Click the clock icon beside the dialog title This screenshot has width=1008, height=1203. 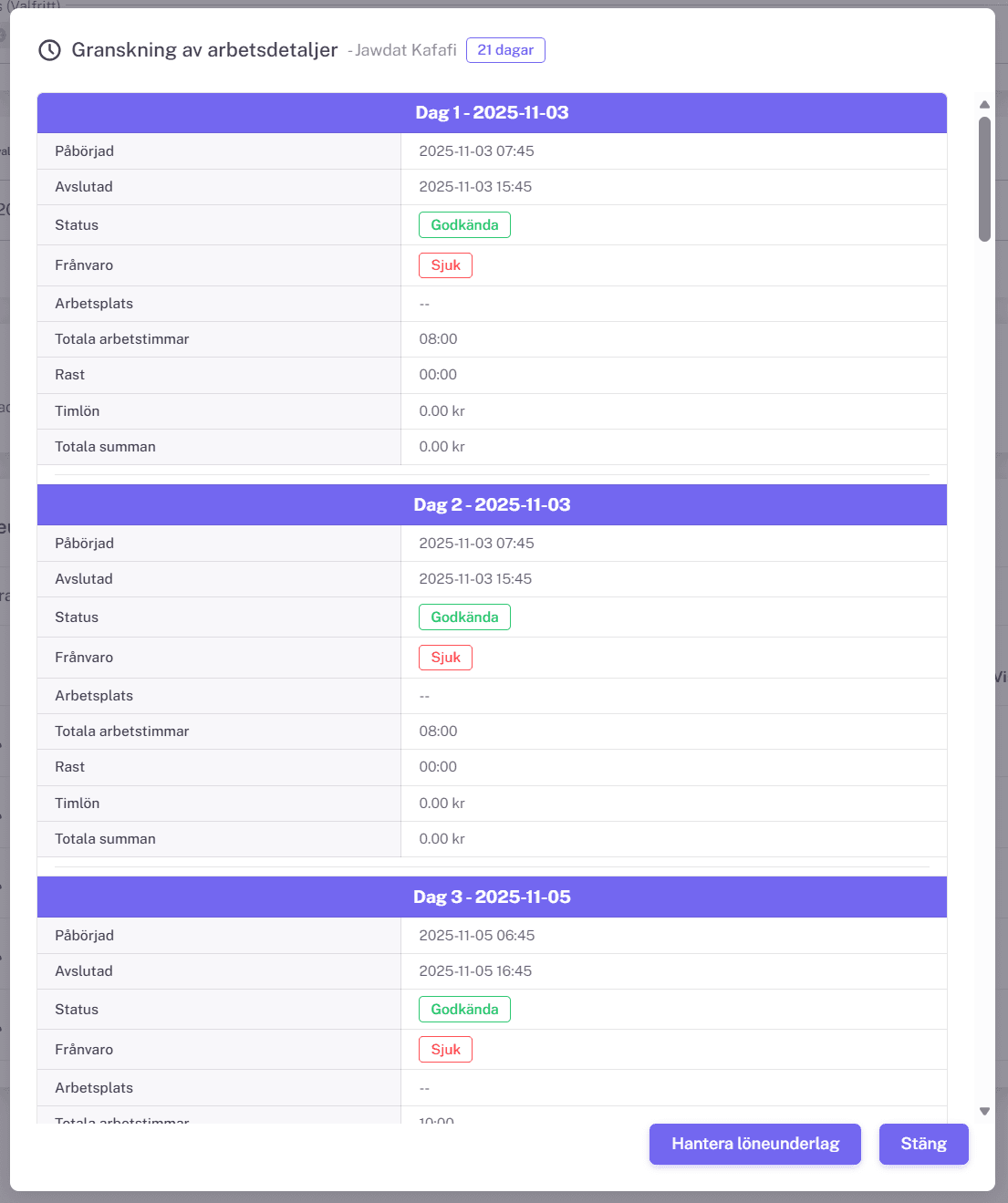tap(49, 50)
